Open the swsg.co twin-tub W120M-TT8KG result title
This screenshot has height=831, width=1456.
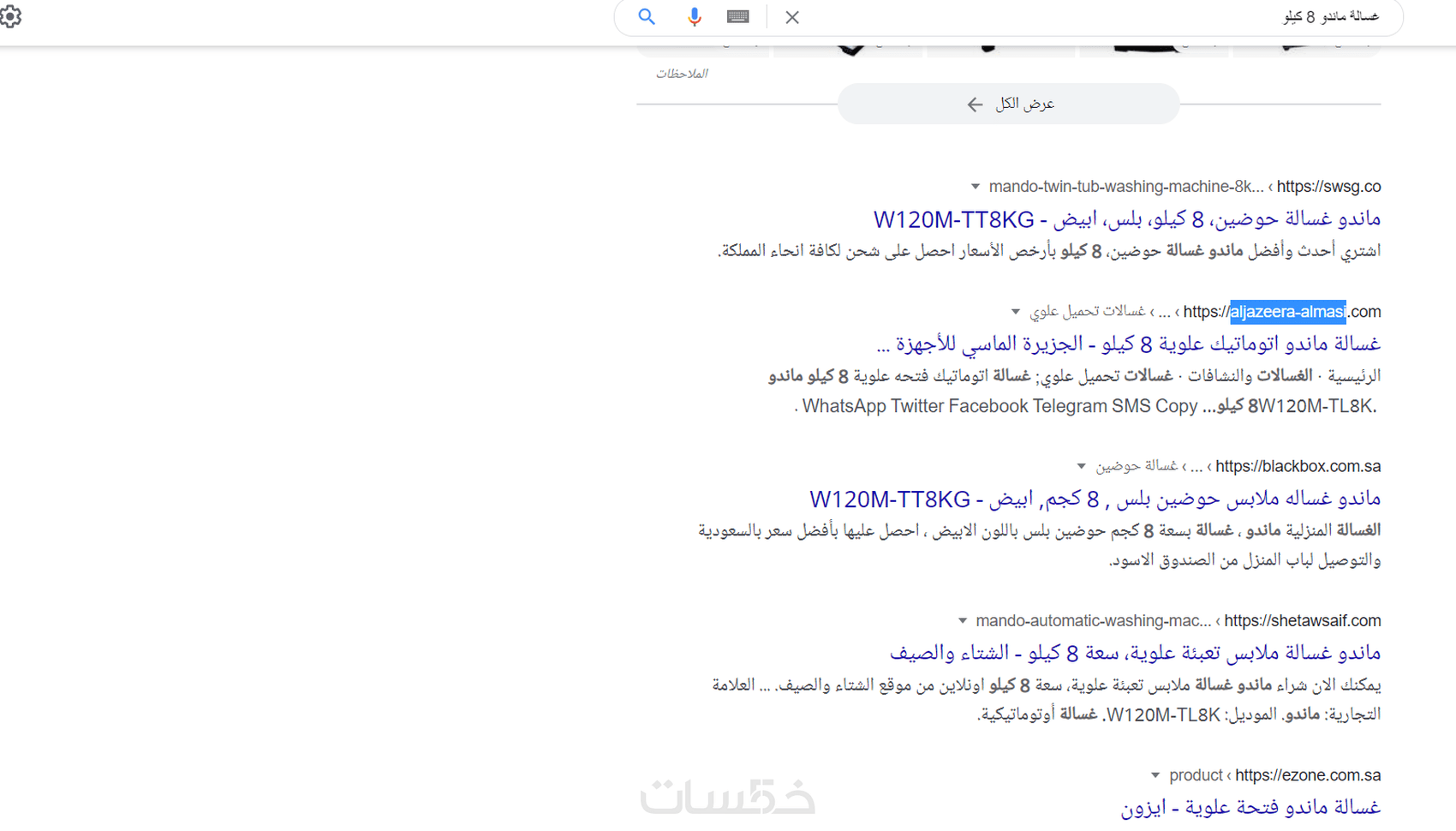[x=1127, y=219]
